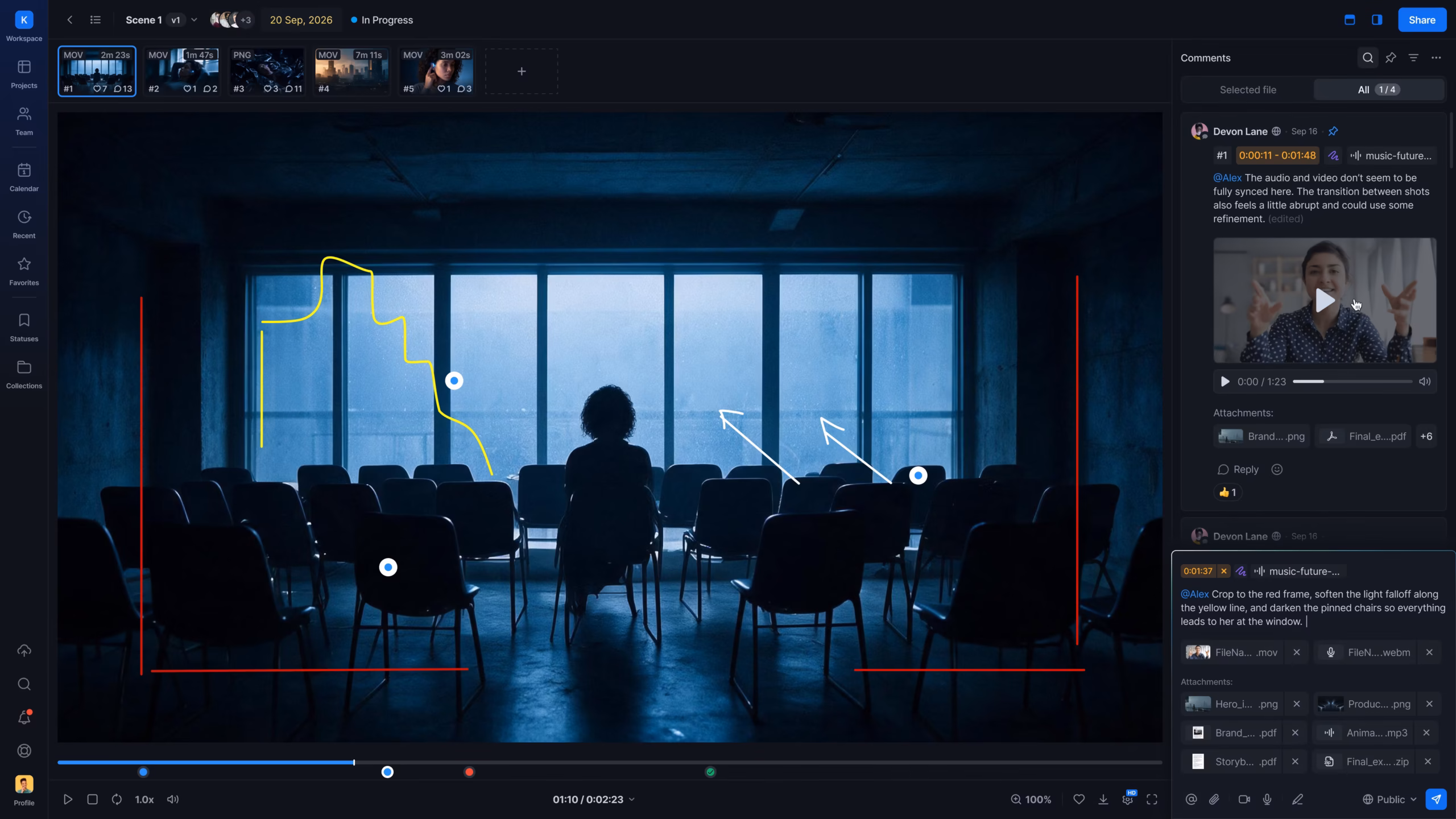Change playback speed 1.0x
This screenshot has width=1456, height=819.
[144, 799]
